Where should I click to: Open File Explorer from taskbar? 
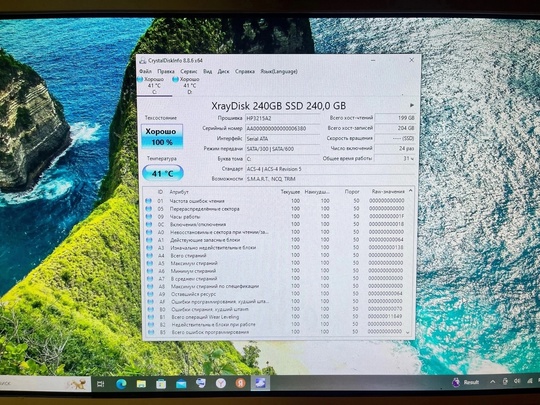click(141, 384)
